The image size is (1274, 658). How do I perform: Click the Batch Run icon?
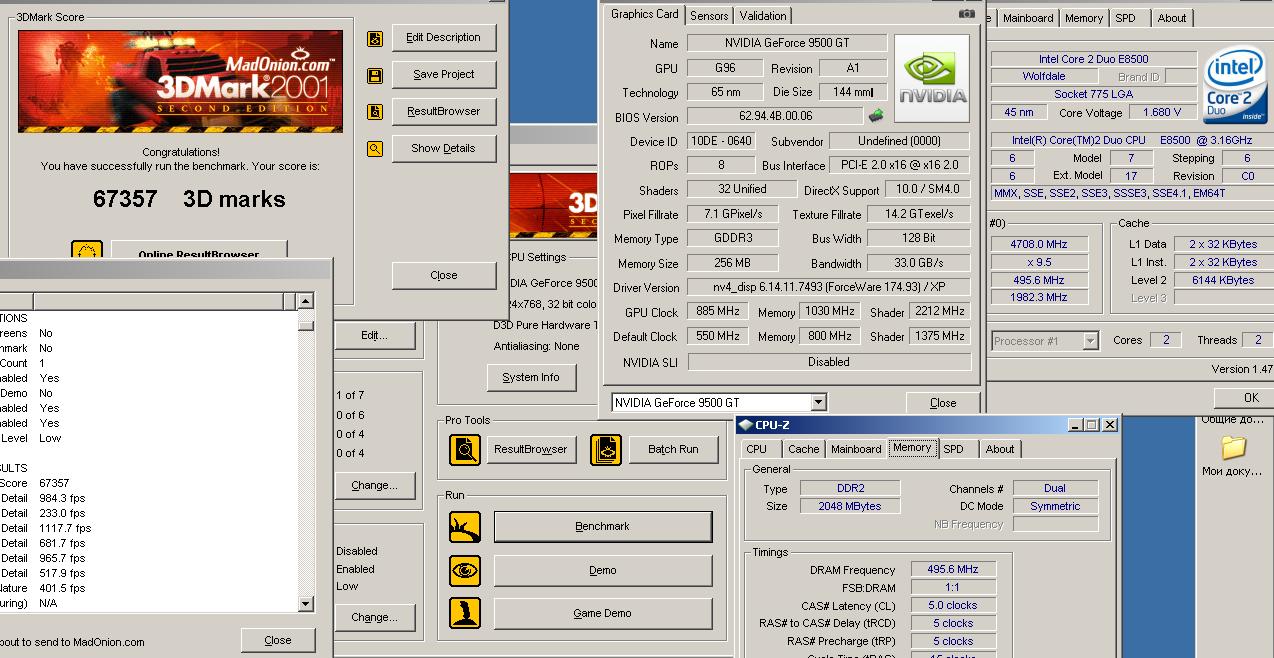coord(606,450)
